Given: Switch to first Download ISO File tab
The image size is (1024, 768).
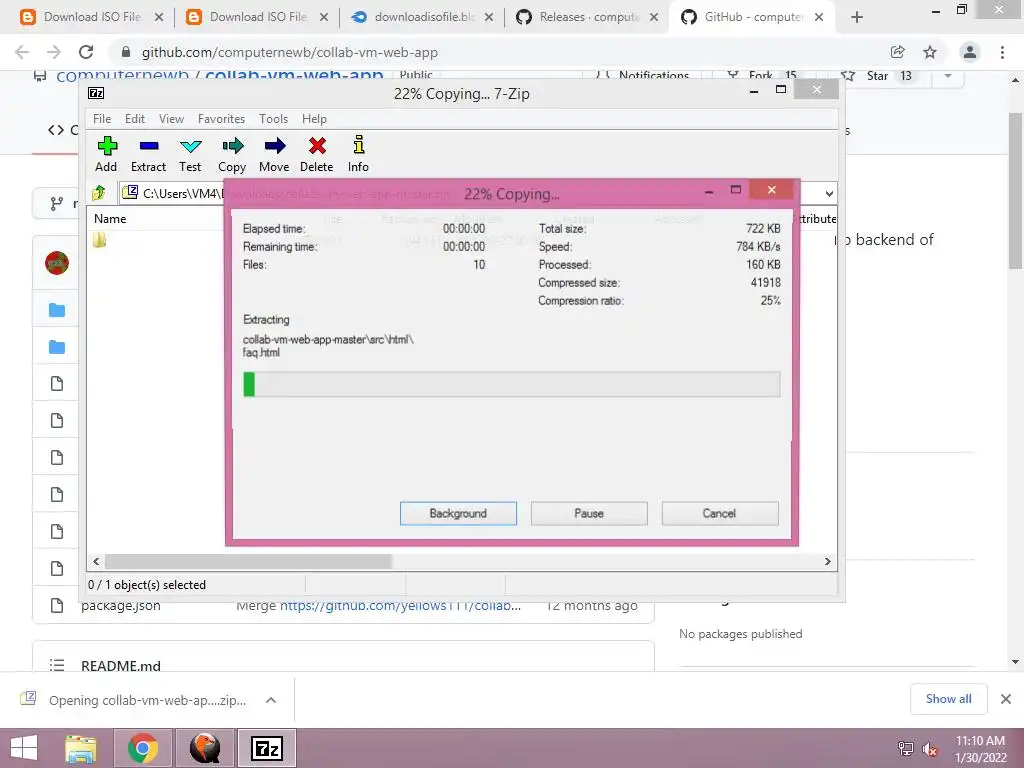Looking at the screenshot, I should coord(91,17).
